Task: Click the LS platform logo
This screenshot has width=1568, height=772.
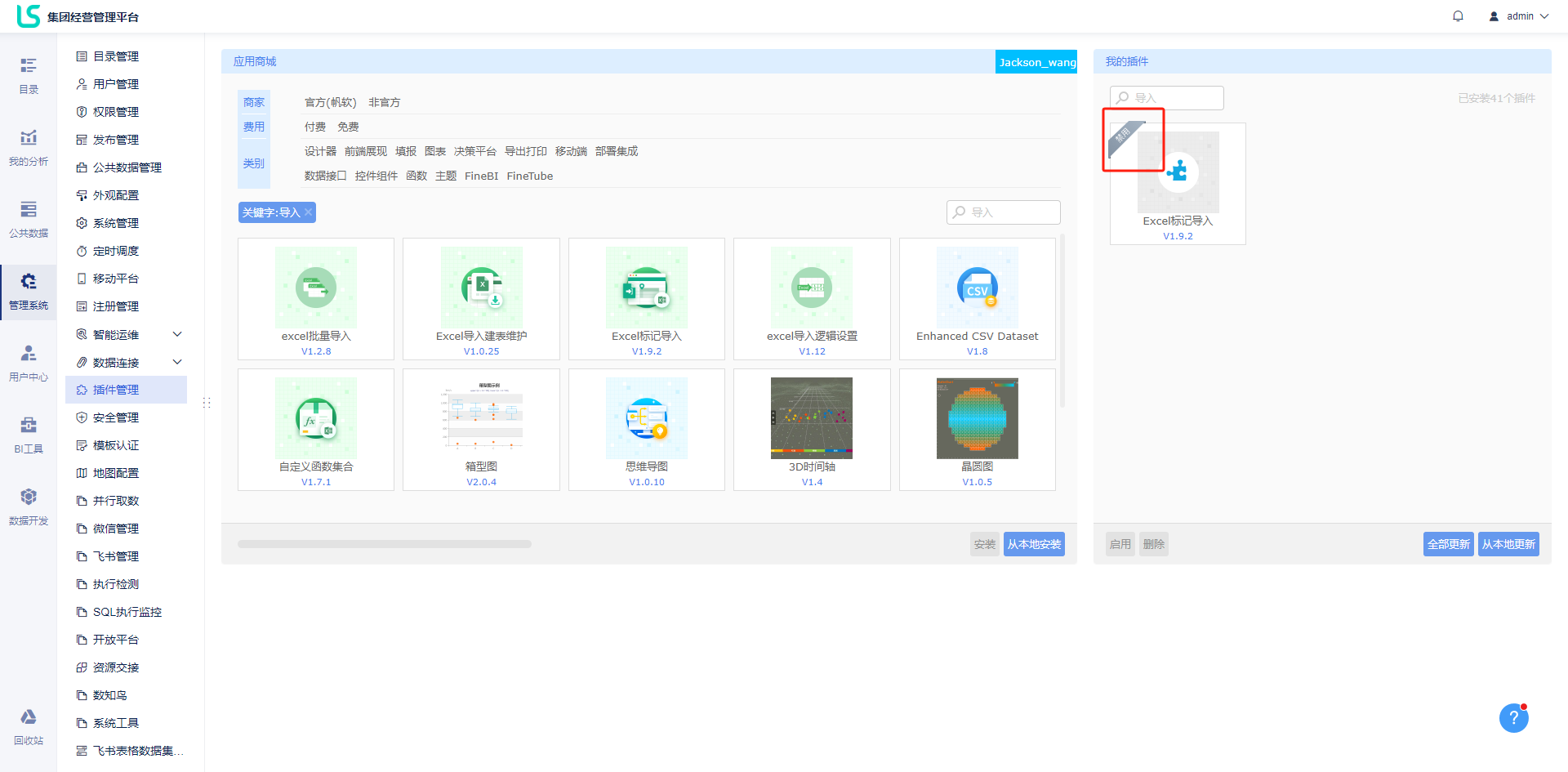Action: [29, 16]
